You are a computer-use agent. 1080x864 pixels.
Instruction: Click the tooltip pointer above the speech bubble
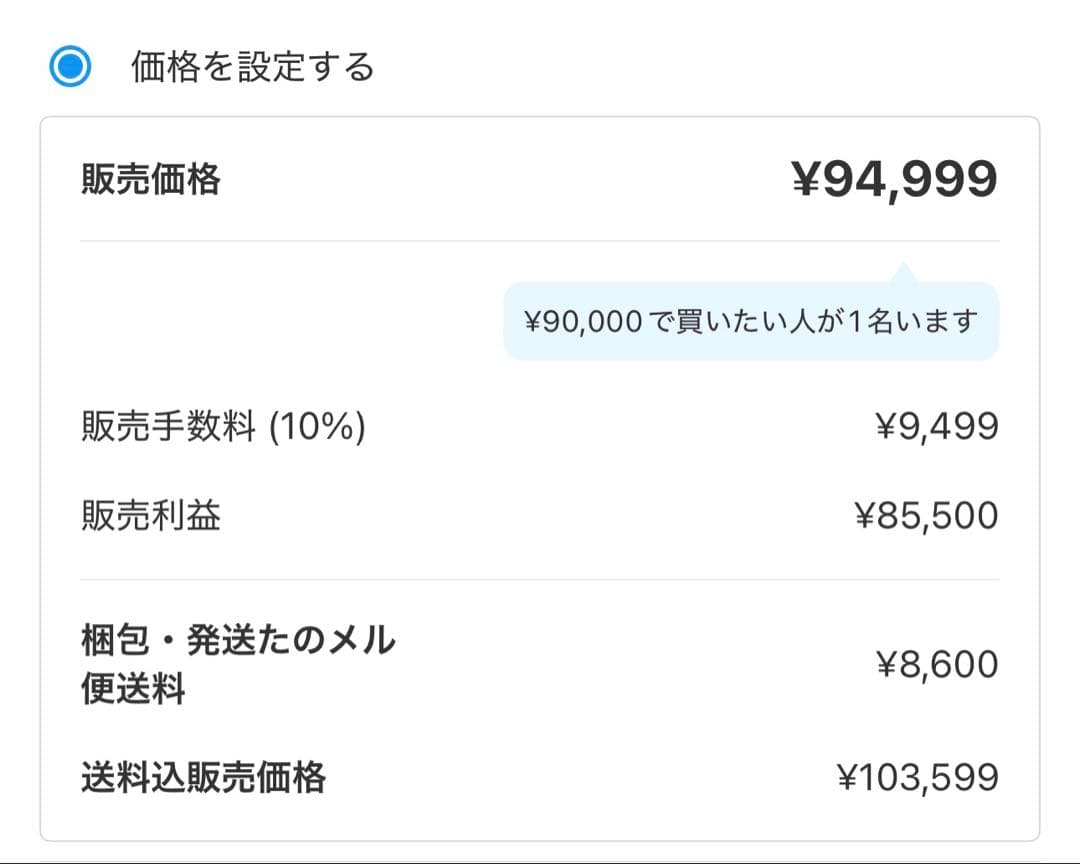(x=905, y=272)
